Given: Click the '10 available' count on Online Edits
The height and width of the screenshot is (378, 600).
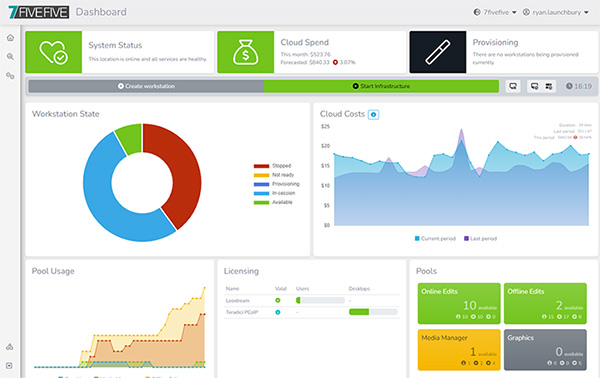Looking at the screenshot, I should pos(480,305).
